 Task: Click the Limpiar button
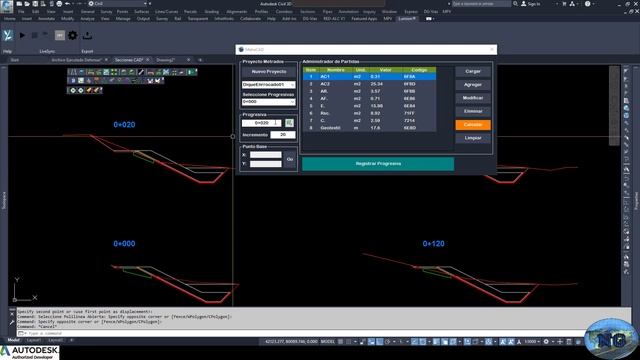[473, 138]
